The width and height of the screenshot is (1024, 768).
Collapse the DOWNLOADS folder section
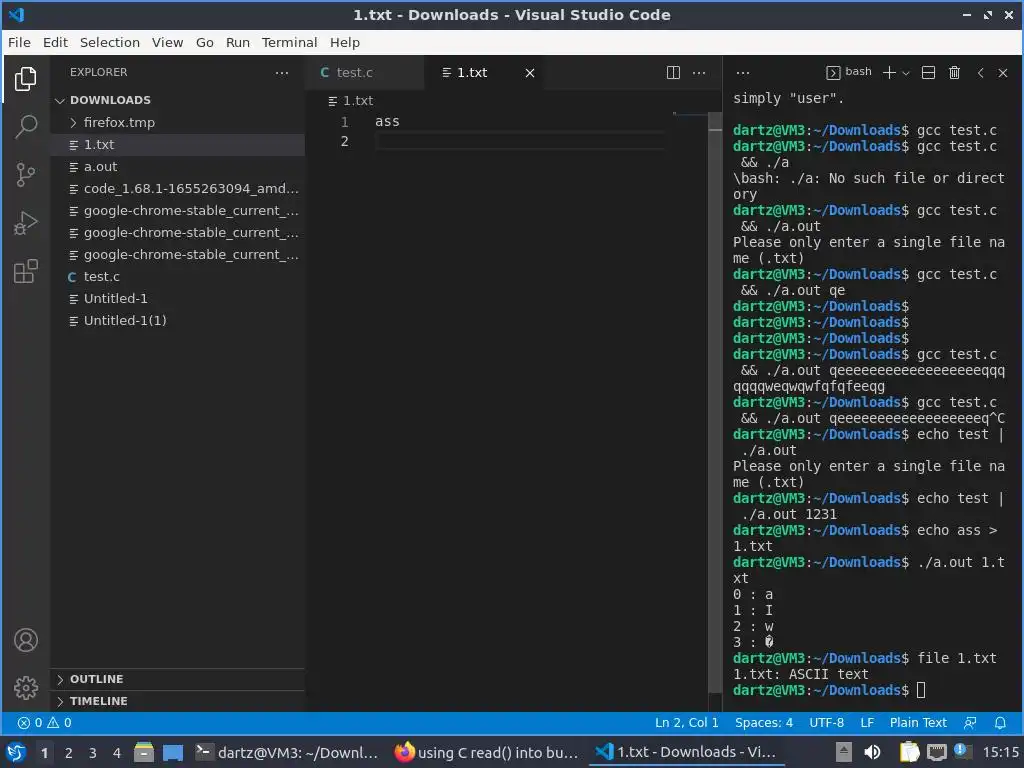[178, 100]
